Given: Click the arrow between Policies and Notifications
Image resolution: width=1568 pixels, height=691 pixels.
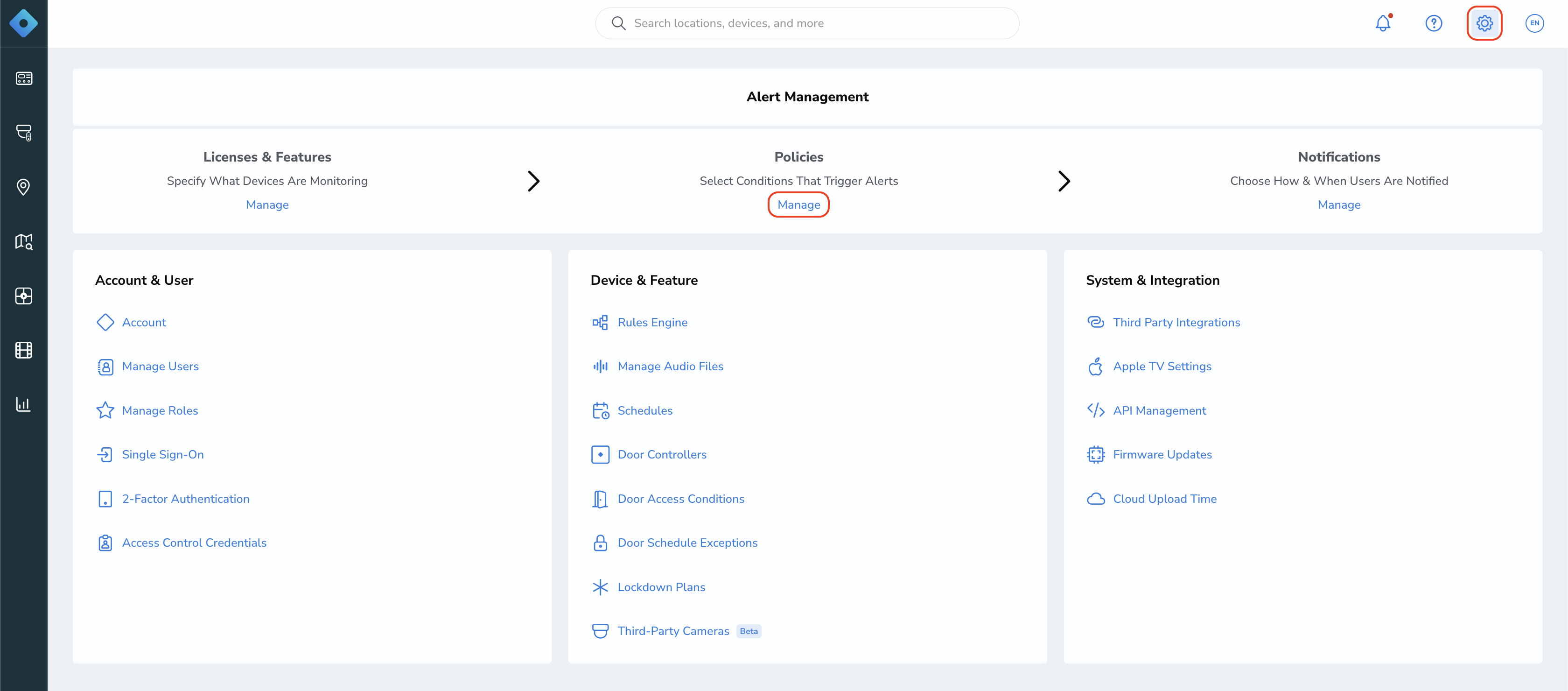Looking at the screenshot, I should pos(1064,181).
